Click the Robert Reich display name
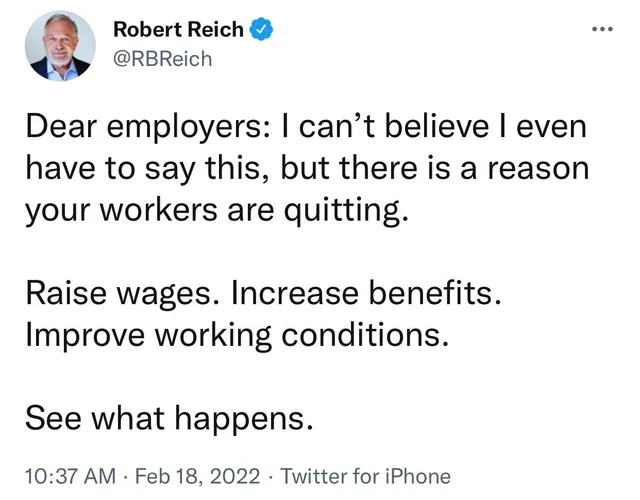This screenshot has width=640, height=500. click(x=178, y=30)
